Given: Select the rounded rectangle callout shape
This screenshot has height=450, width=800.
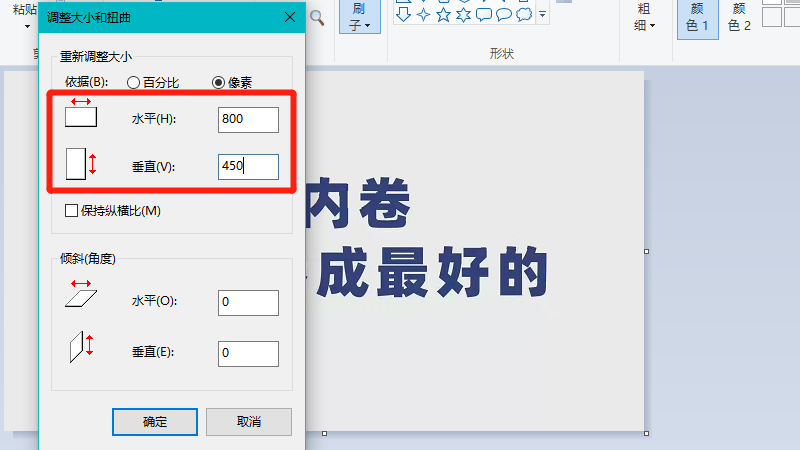Looking at the screenshot, I should coord(484,15).
